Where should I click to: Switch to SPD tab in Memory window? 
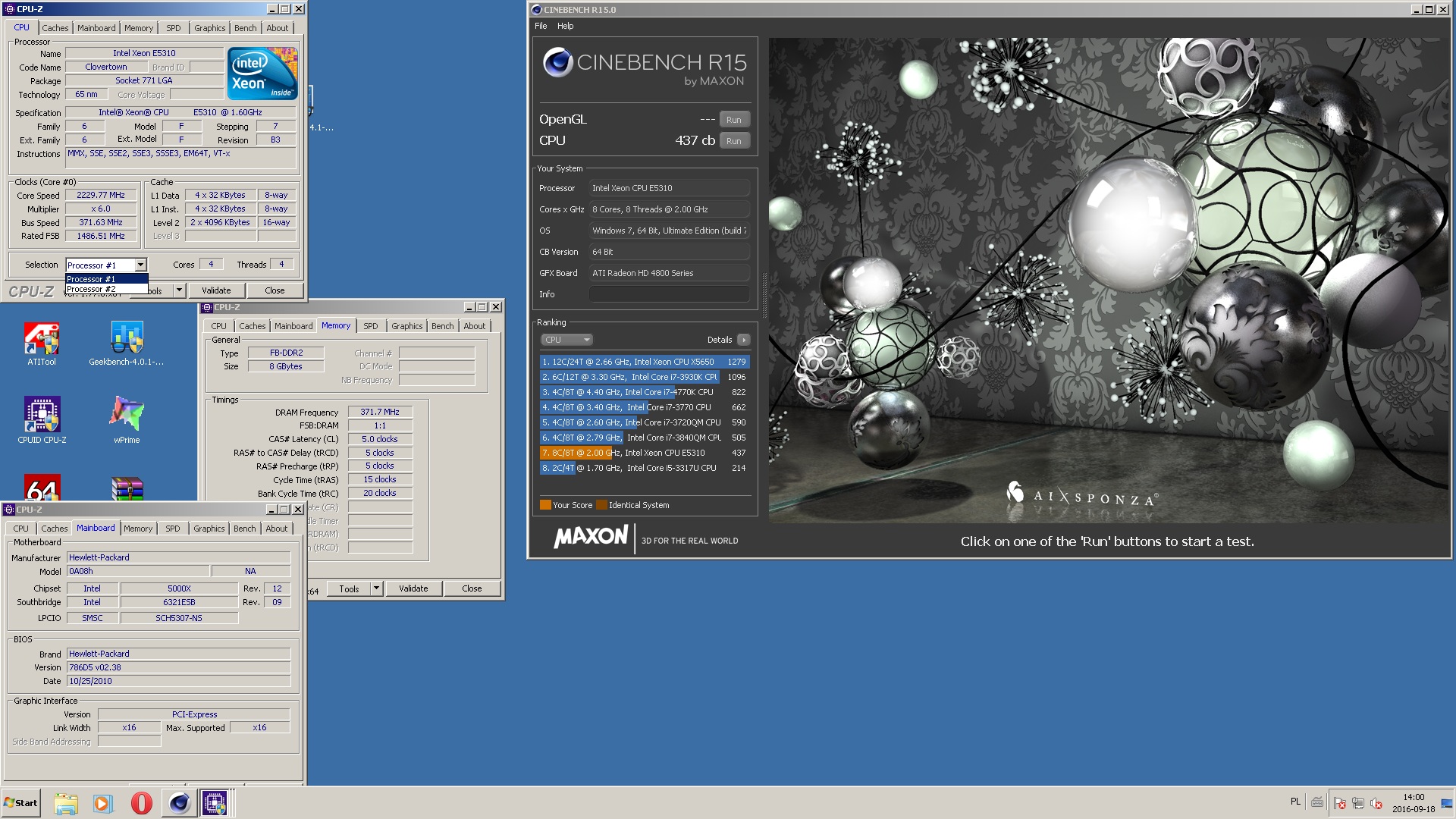(x=370, y=326)
